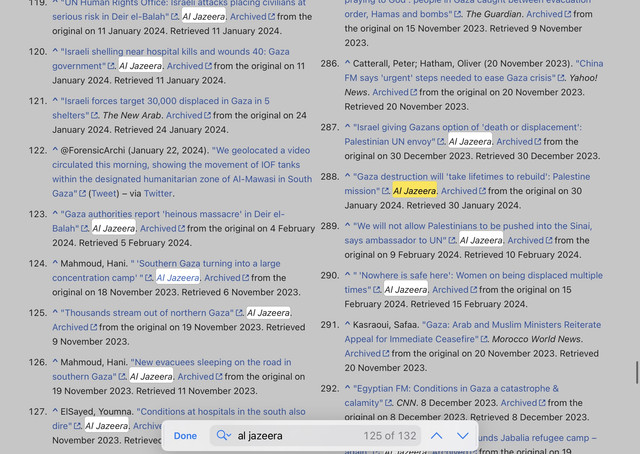640x454 pixels.
Task: Click the yellow highlighted 'Al Jazeera' match
Action: (x=414, y=191)
